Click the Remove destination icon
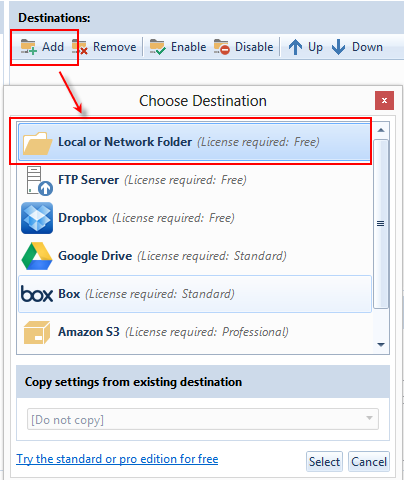 coord(80,47)
